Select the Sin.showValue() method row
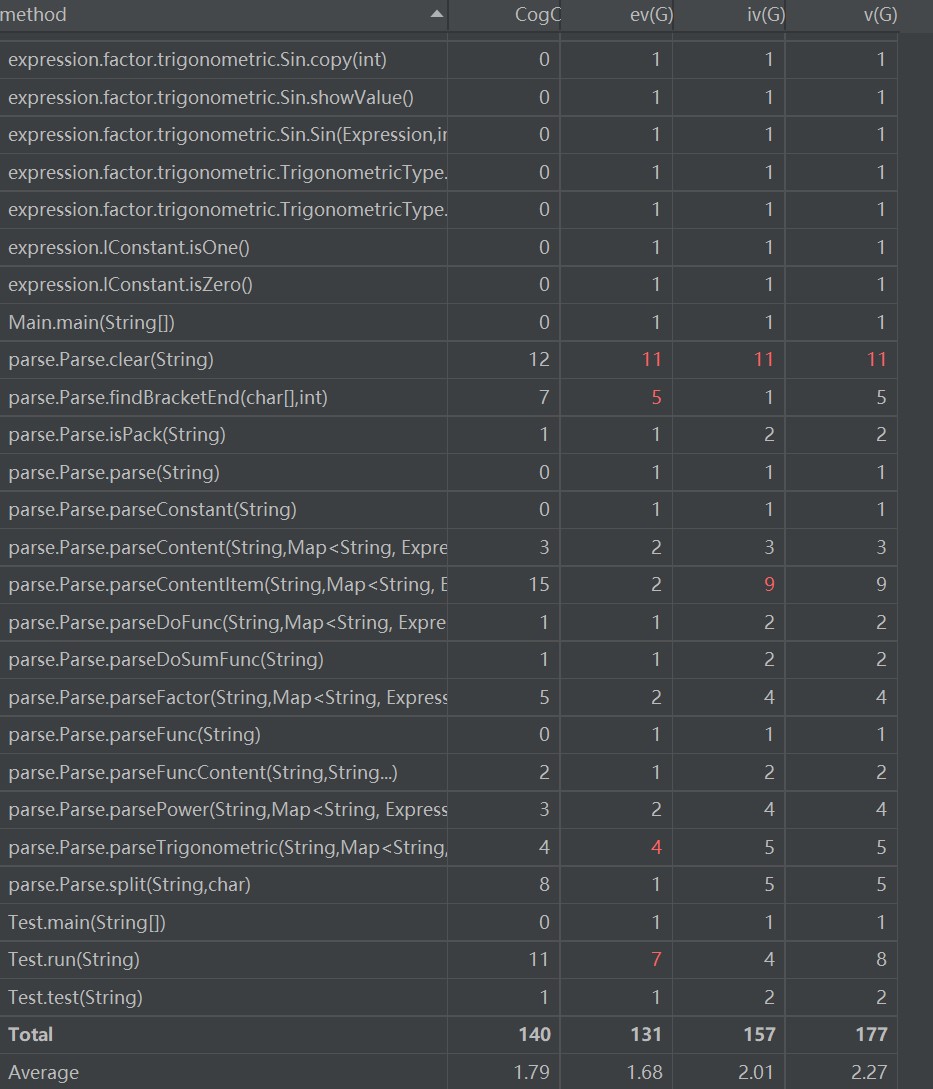 449,97
